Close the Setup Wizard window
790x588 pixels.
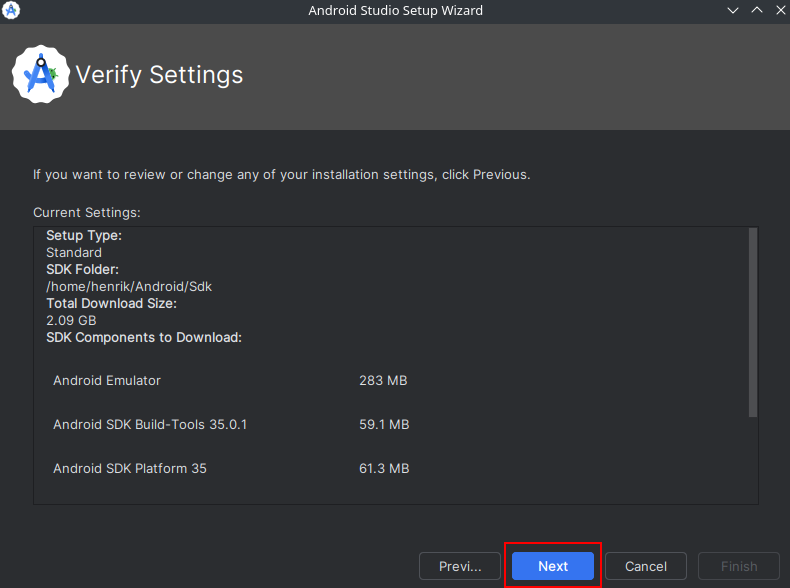[780, 10]
